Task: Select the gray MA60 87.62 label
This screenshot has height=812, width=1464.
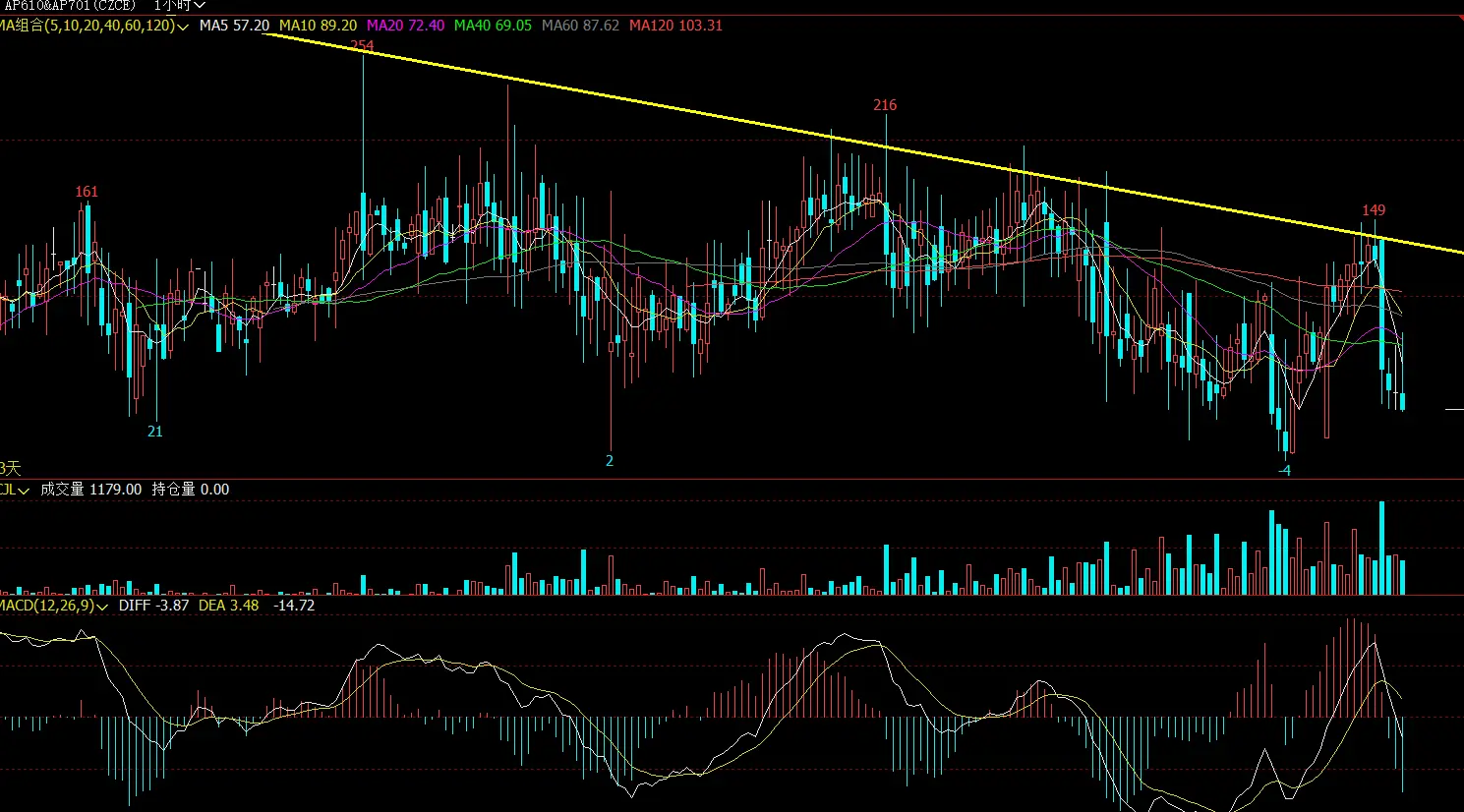Action: pos(580,26)
